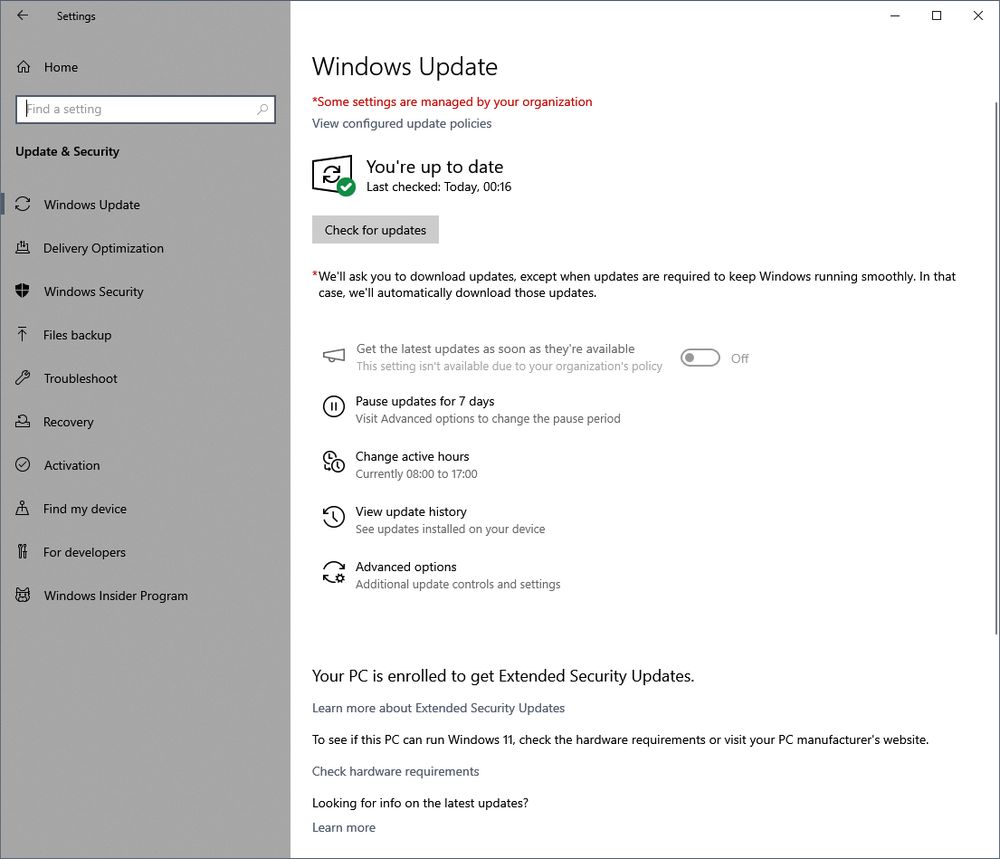Click the Files backup arrow icon
The width and height of the screenshot is (1000, 859).
click(x=23, y=334)
